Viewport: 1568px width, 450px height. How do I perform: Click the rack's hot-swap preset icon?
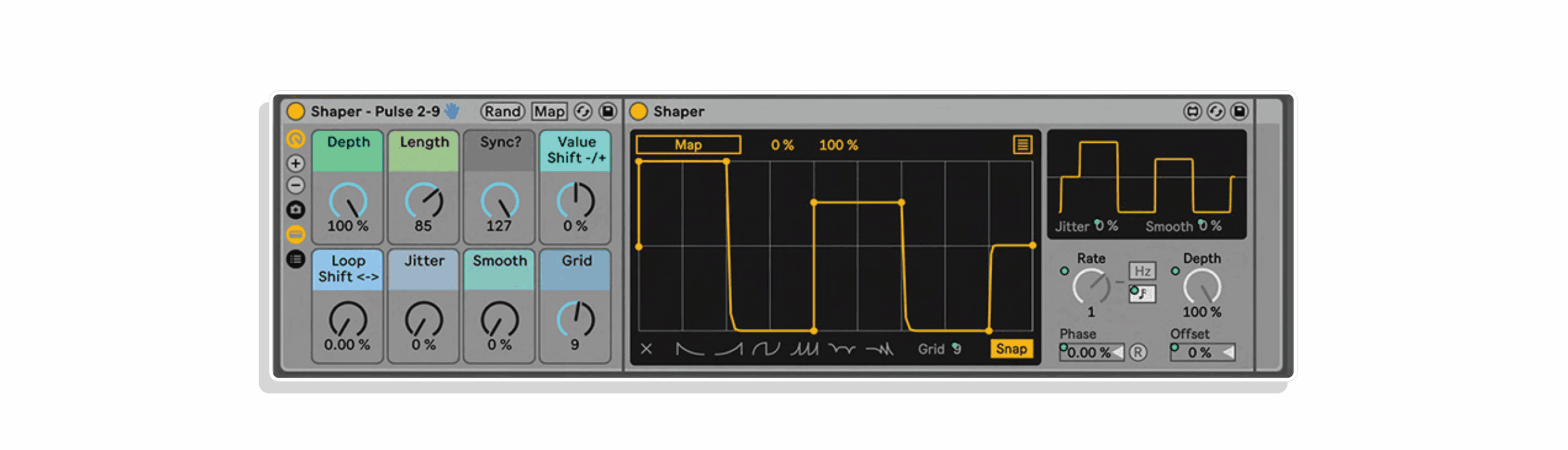pos(583,111)
